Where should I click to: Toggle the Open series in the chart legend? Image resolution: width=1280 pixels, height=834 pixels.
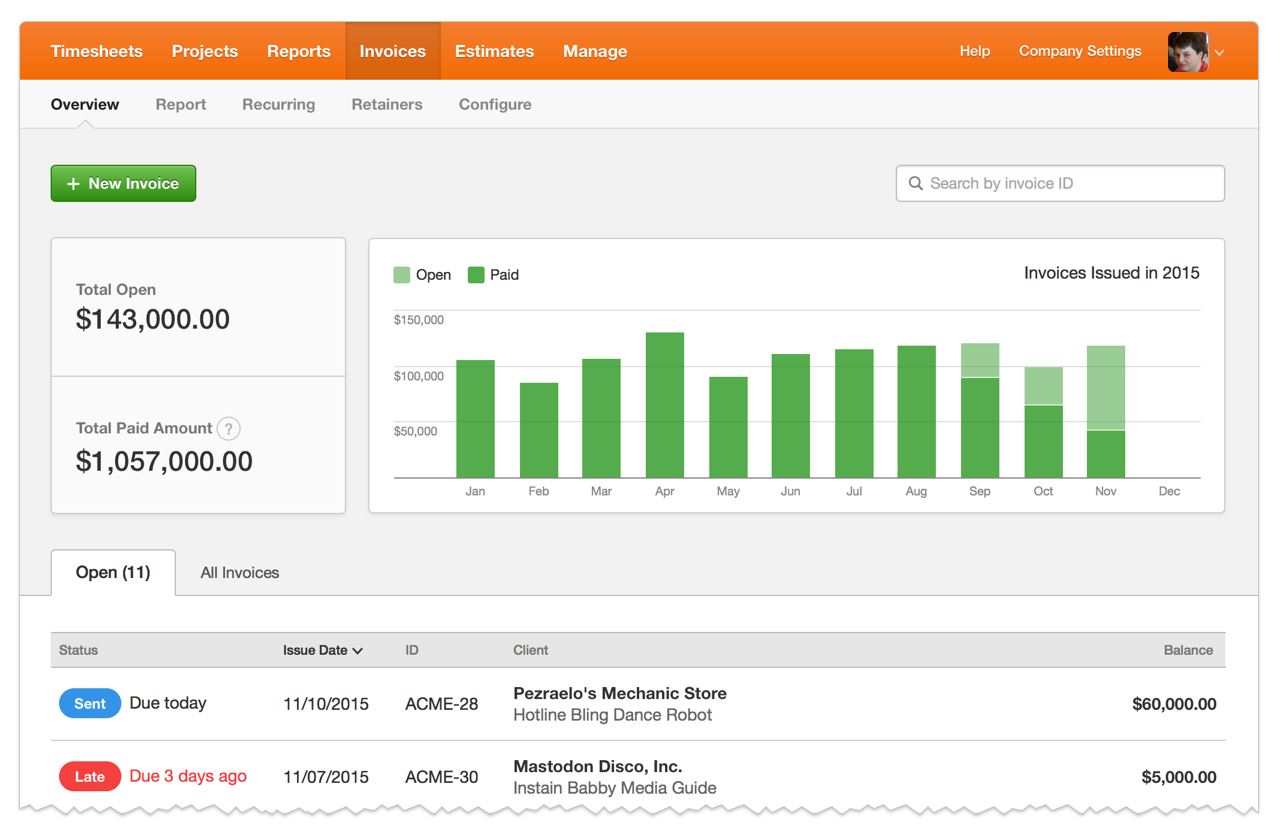(422, 274)
